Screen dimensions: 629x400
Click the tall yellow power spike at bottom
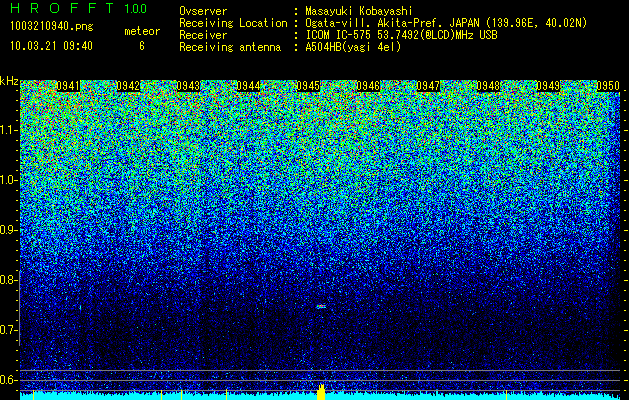tap(321, 392)
